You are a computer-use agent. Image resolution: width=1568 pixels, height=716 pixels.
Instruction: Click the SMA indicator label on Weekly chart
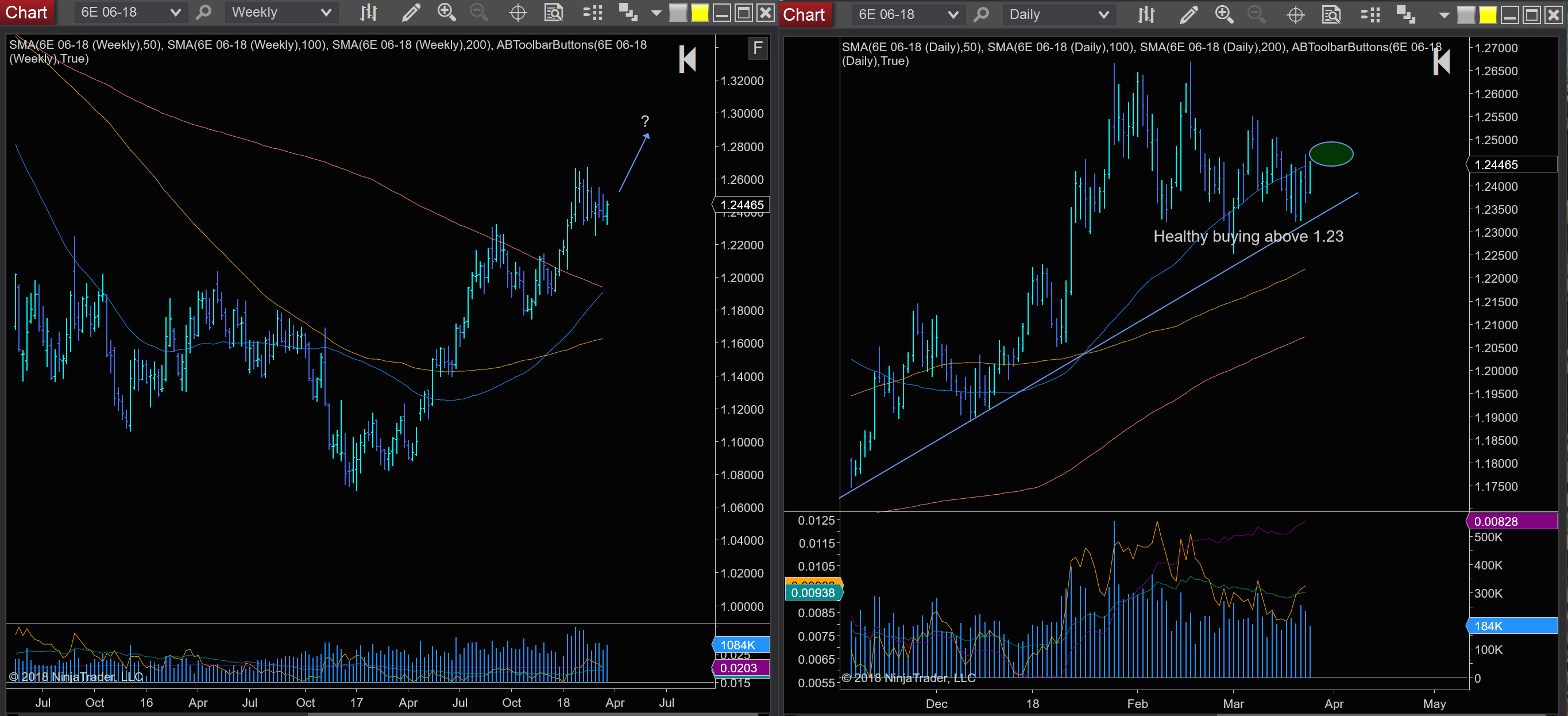point(328,52)
